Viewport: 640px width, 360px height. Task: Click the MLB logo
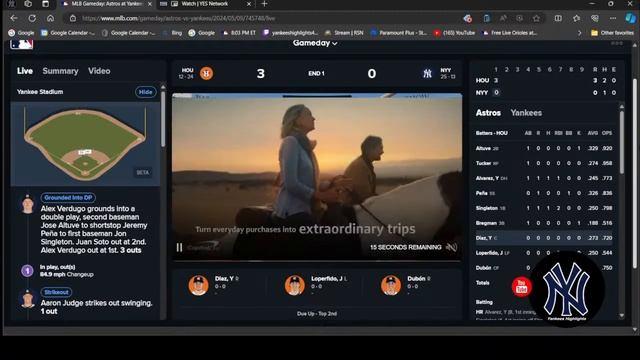tap(22, 44)
